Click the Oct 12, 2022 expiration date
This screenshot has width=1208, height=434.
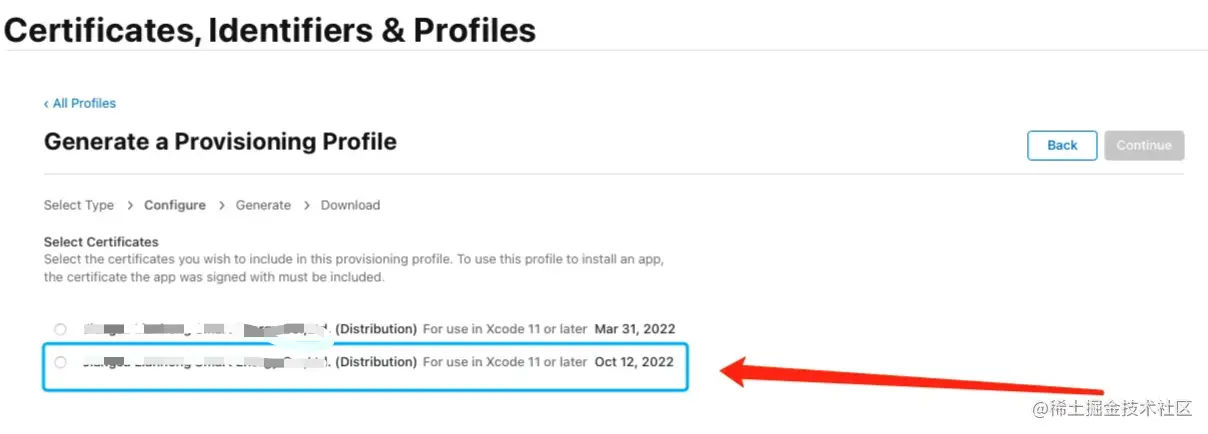635,362
